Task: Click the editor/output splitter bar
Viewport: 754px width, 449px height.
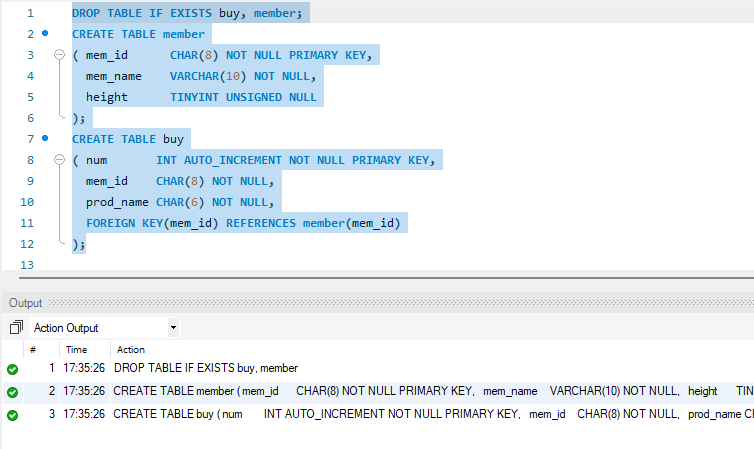Action: click(387, 278)
